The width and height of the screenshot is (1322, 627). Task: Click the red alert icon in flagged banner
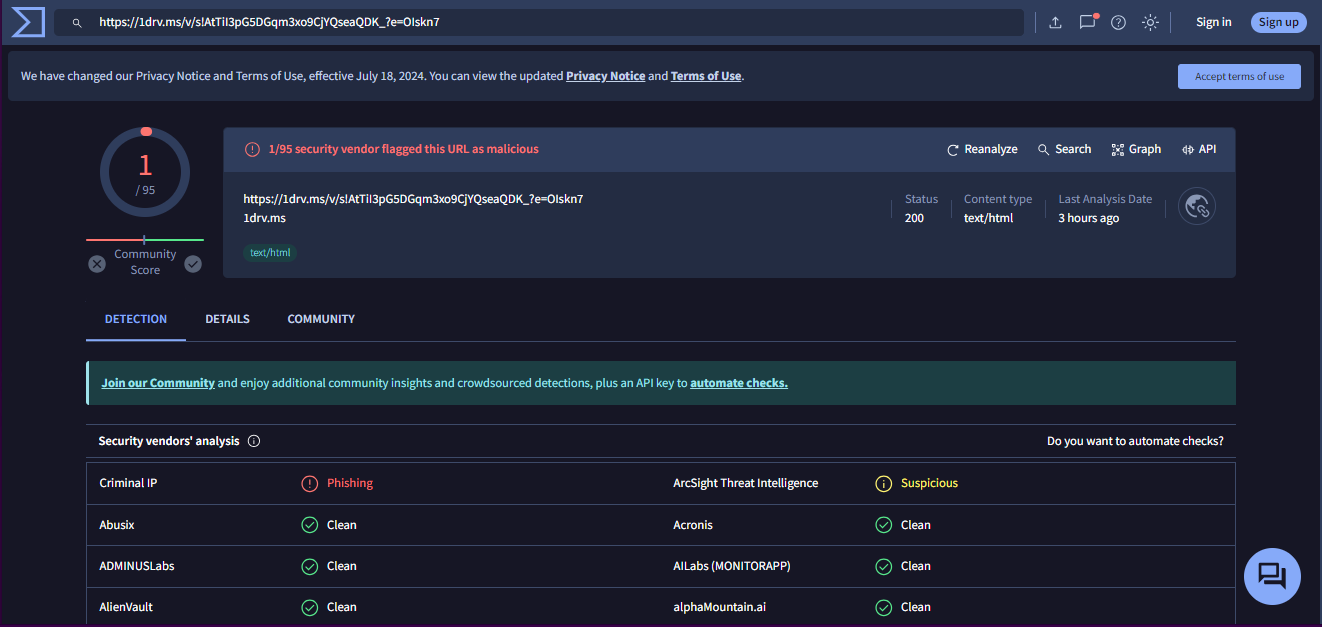tap(252, 149)
